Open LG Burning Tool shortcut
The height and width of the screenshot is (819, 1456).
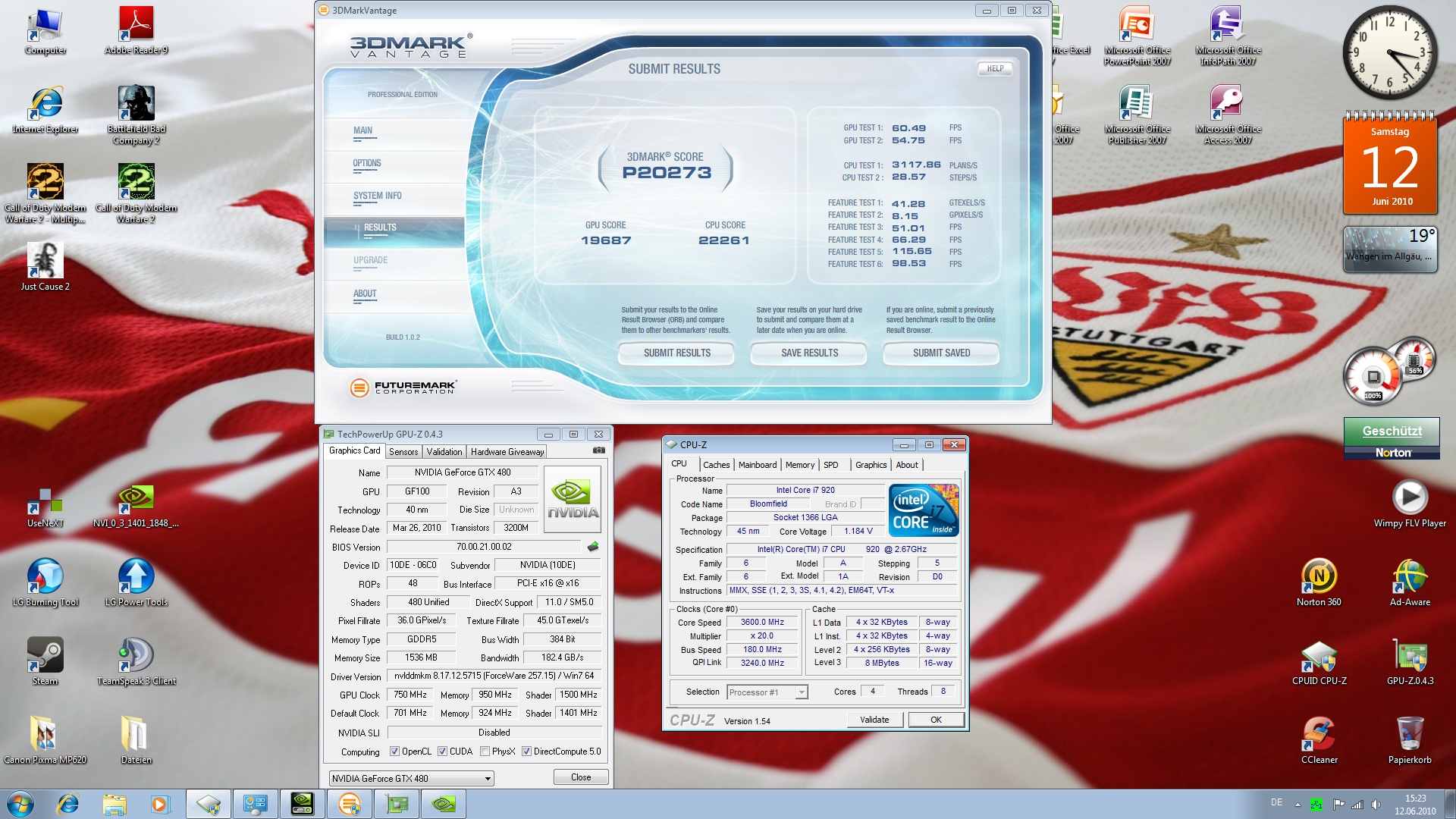click(45, 582)
